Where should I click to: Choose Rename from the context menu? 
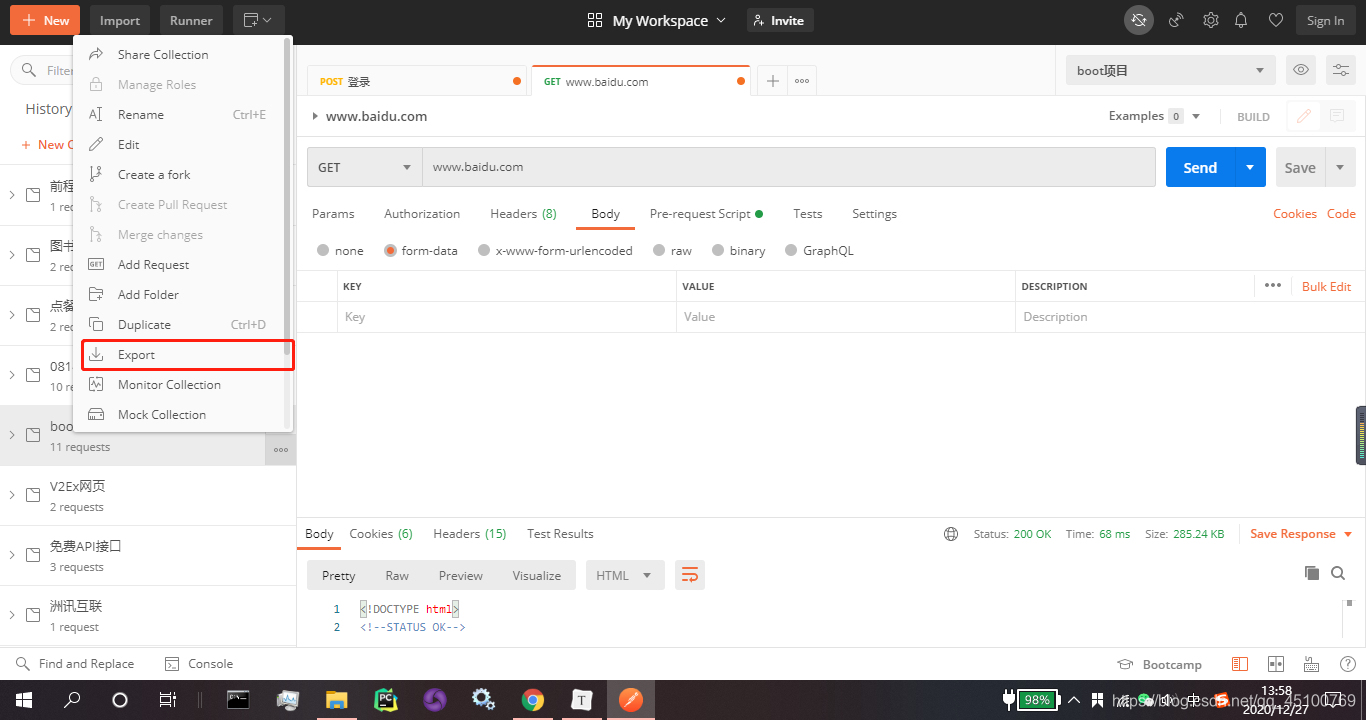(180, 115)
